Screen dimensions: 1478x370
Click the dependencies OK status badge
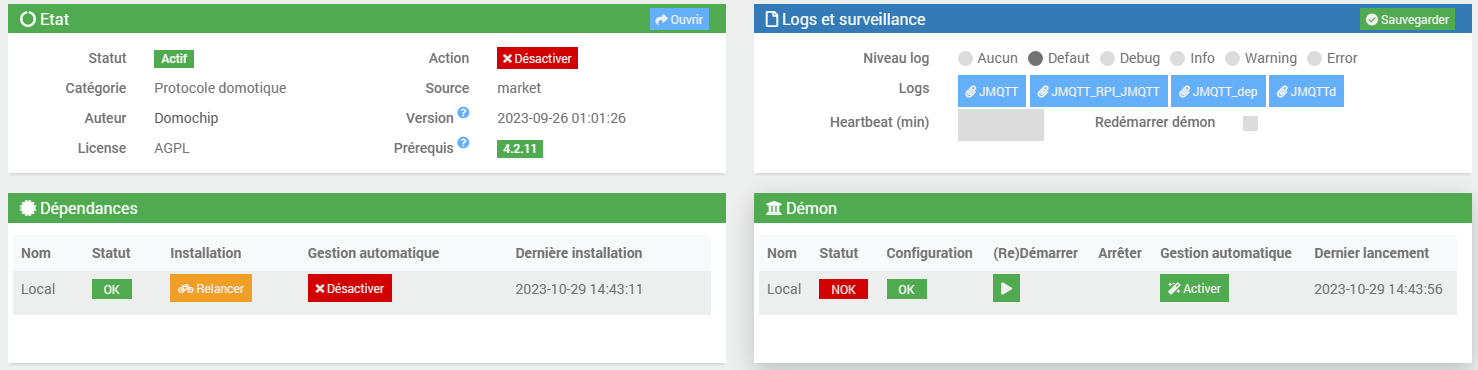click(x=112, y=289)
